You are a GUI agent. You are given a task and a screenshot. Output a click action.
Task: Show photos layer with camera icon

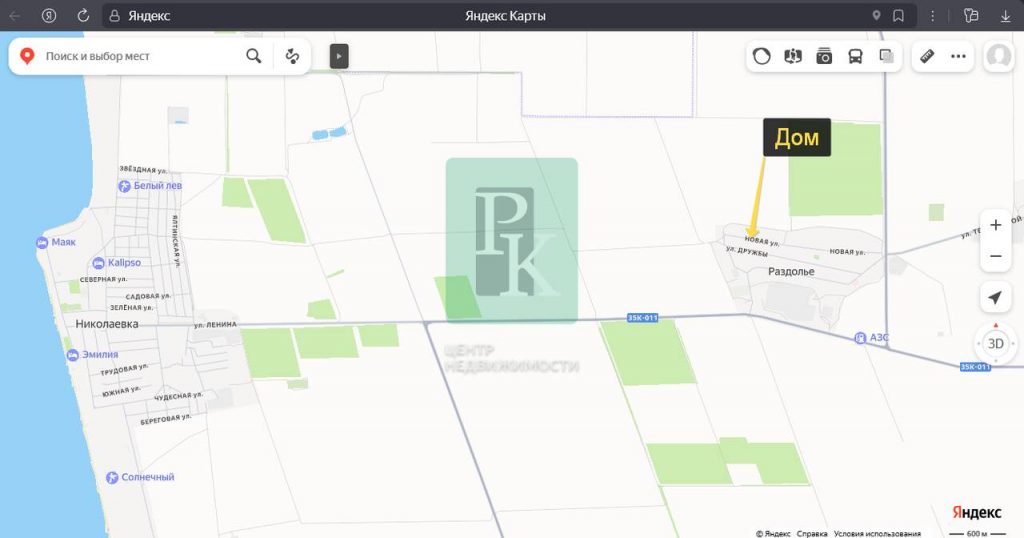click(824, 56)
